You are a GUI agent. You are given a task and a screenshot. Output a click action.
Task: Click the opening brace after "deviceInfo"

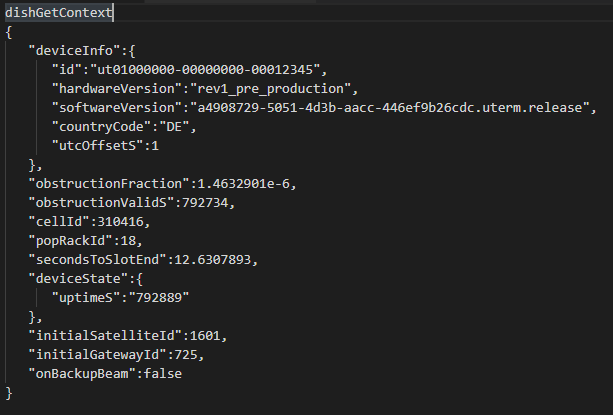pyautogui.click(x=132, y=51)
